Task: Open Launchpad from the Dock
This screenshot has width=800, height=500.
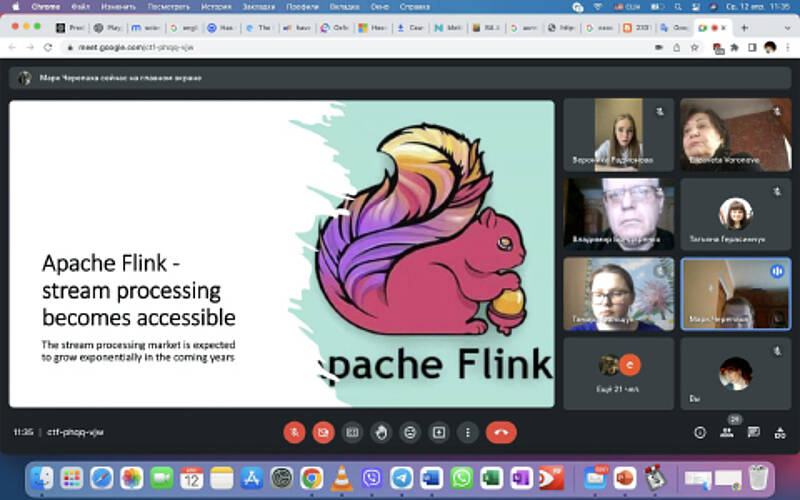Action: 71,478
